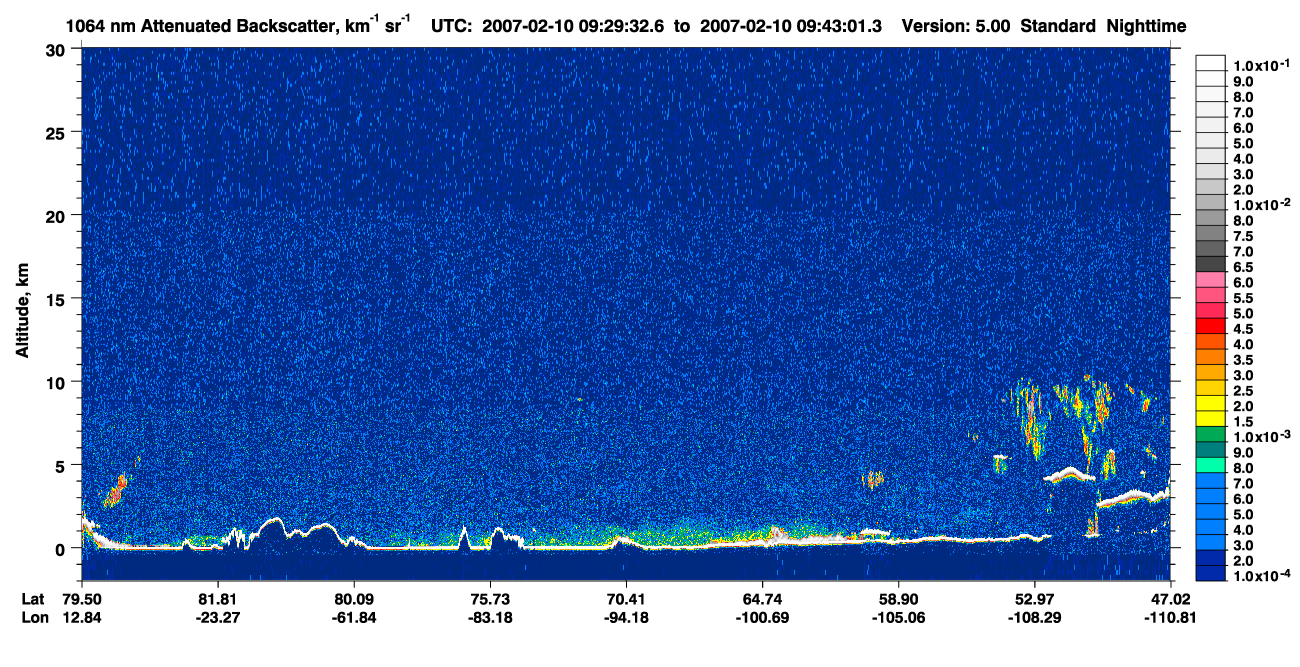Viewport: 1300px width, 667px height.
Task: Click the 'UTC:' label in the header
Action: tap(452, 27)
